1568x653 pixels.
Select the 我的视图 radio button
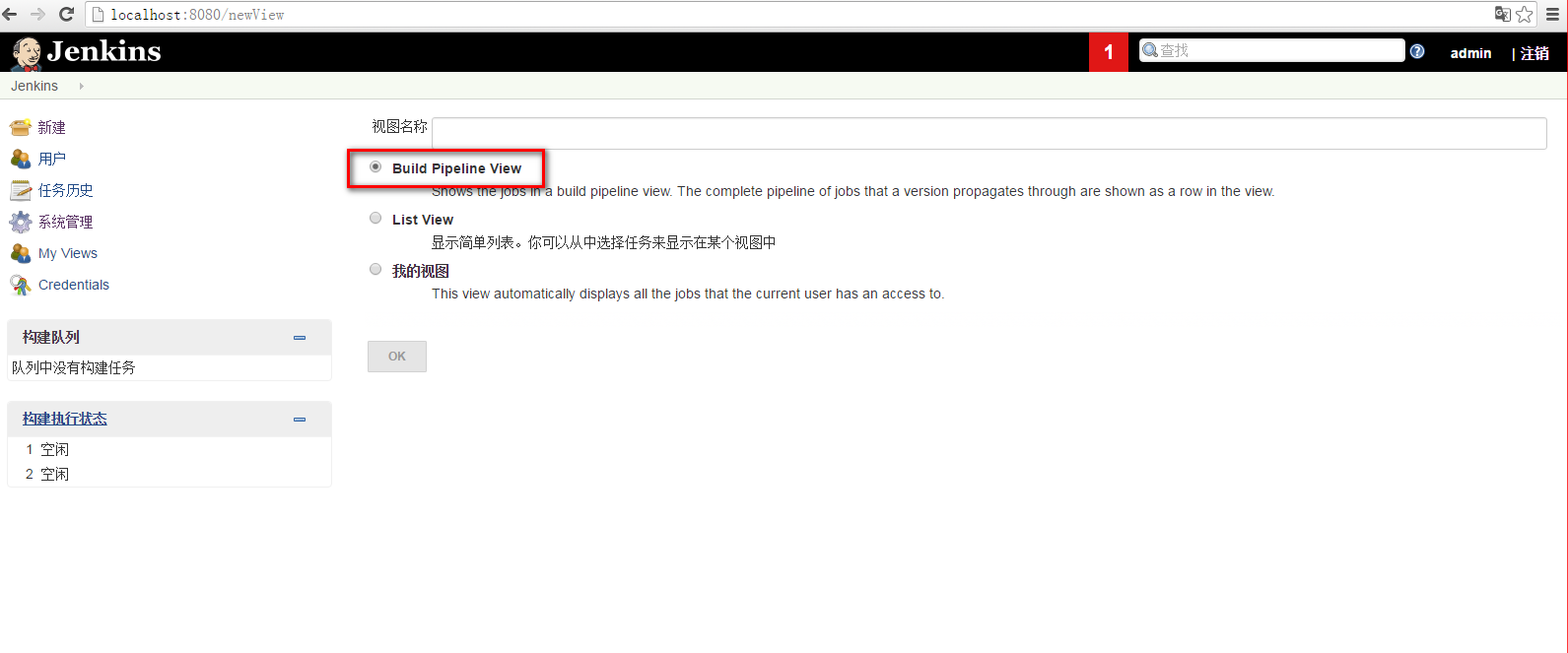pyautogui.click(x=375, y=269)
